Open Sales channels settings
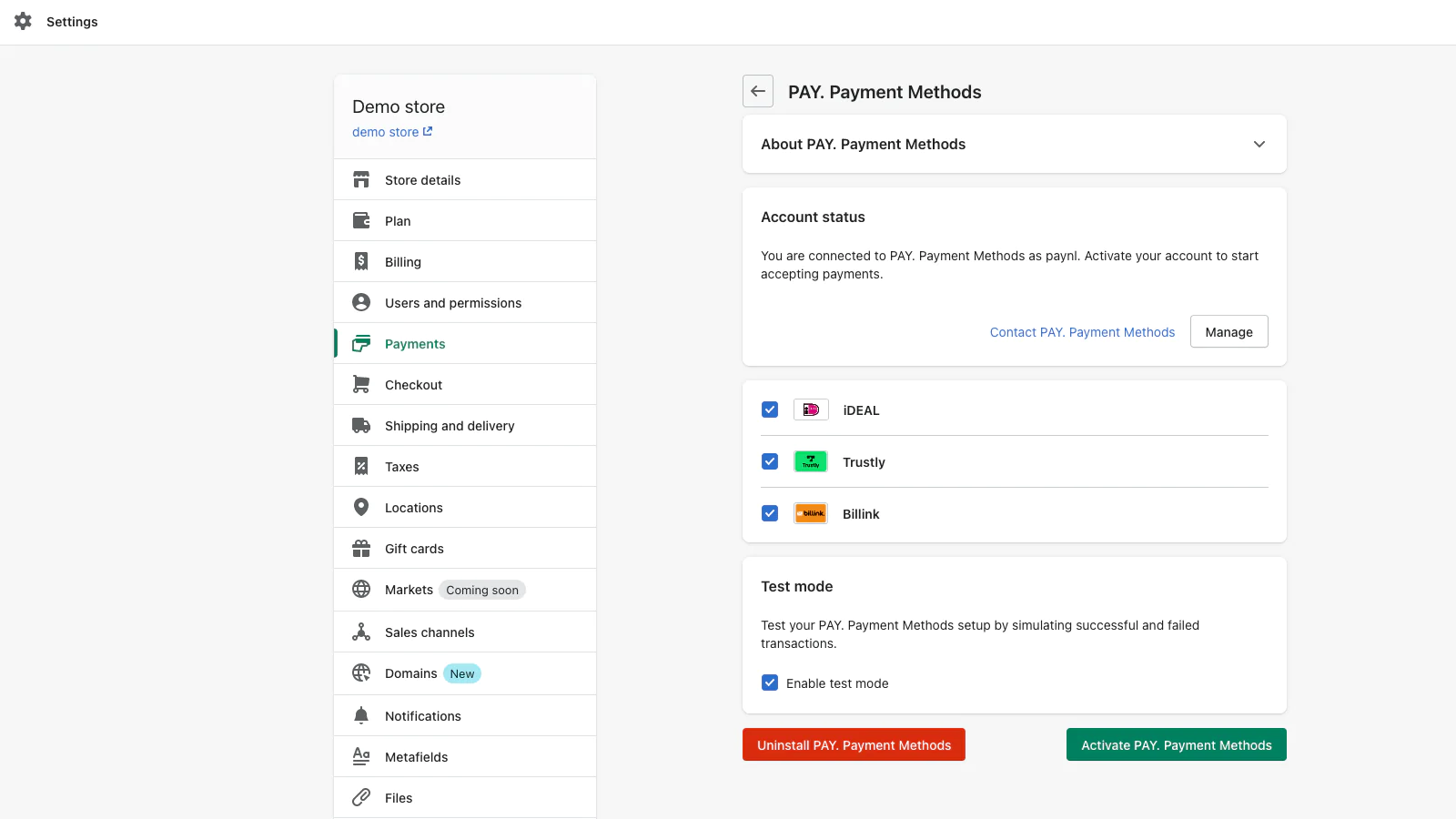 (465, 632)
